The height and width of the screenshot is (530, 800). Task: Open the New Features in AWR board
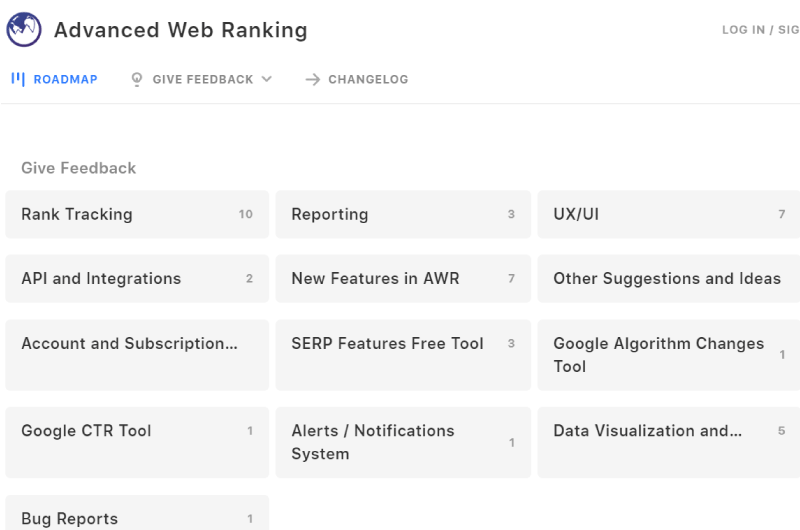point(403,279)
